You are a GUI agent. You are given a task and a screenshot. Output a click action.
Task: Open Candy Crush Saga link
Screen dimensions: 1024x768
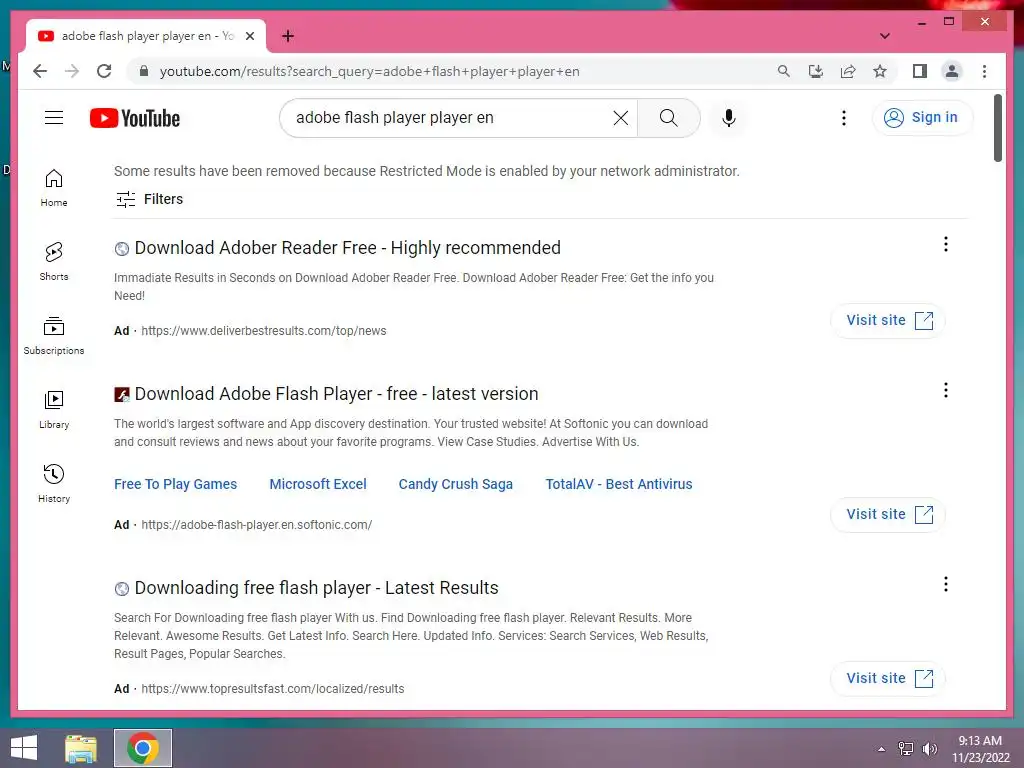[x=456, y=484]
